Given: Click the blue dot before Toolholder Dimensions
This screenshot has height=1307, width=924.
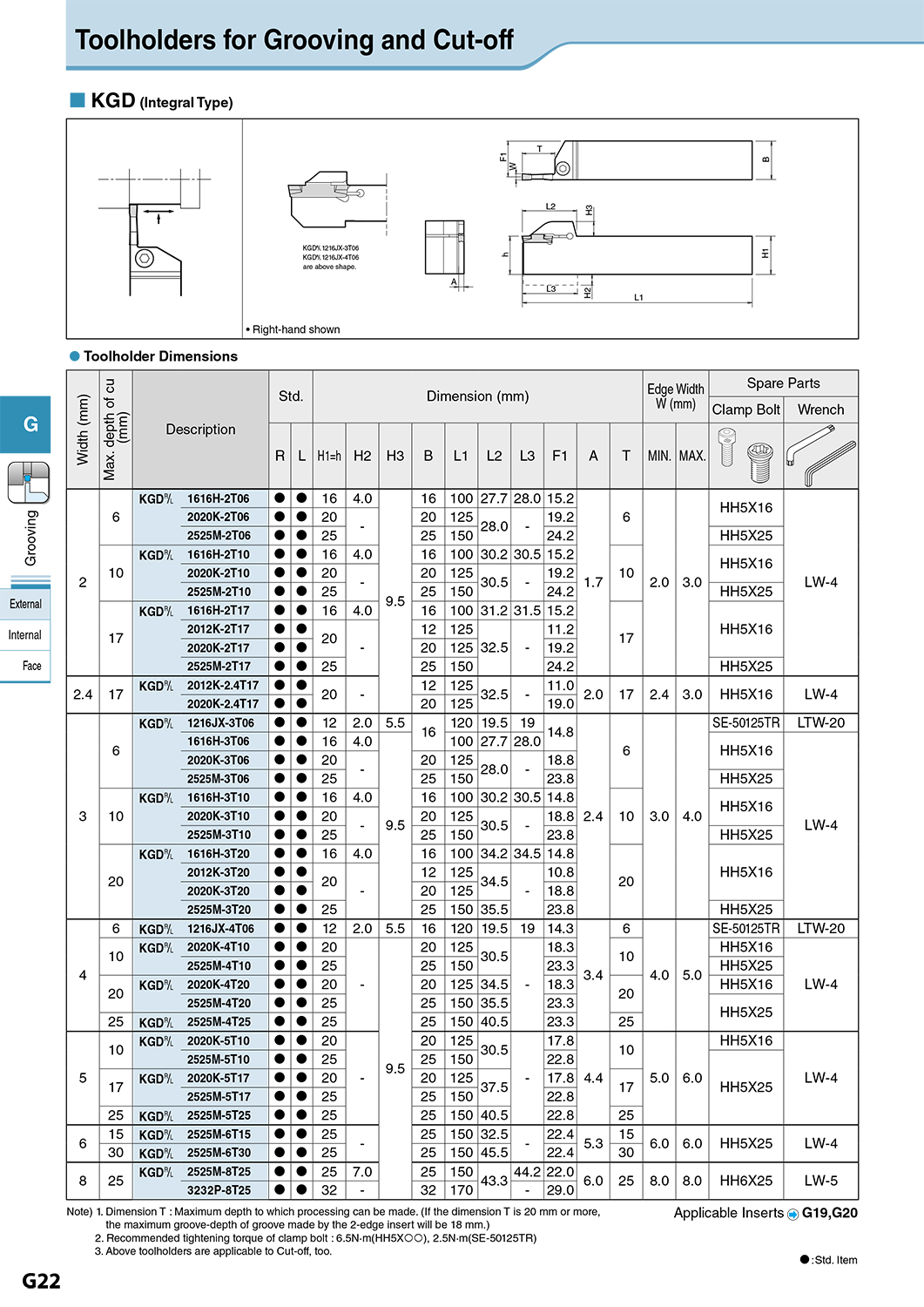Looking at the screenshot, I should (x=75, y=356).
